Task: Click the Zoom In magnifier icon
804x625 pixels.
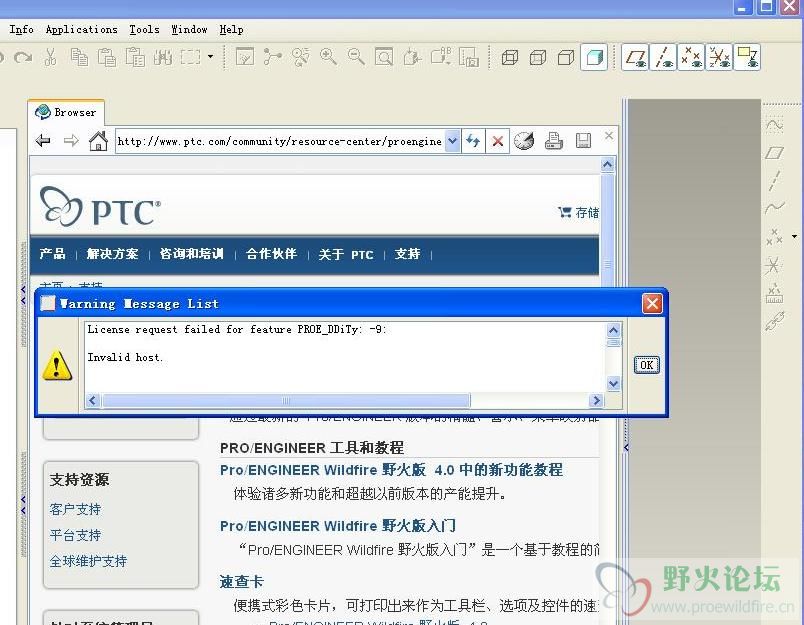Action: (x=328, y=56)
